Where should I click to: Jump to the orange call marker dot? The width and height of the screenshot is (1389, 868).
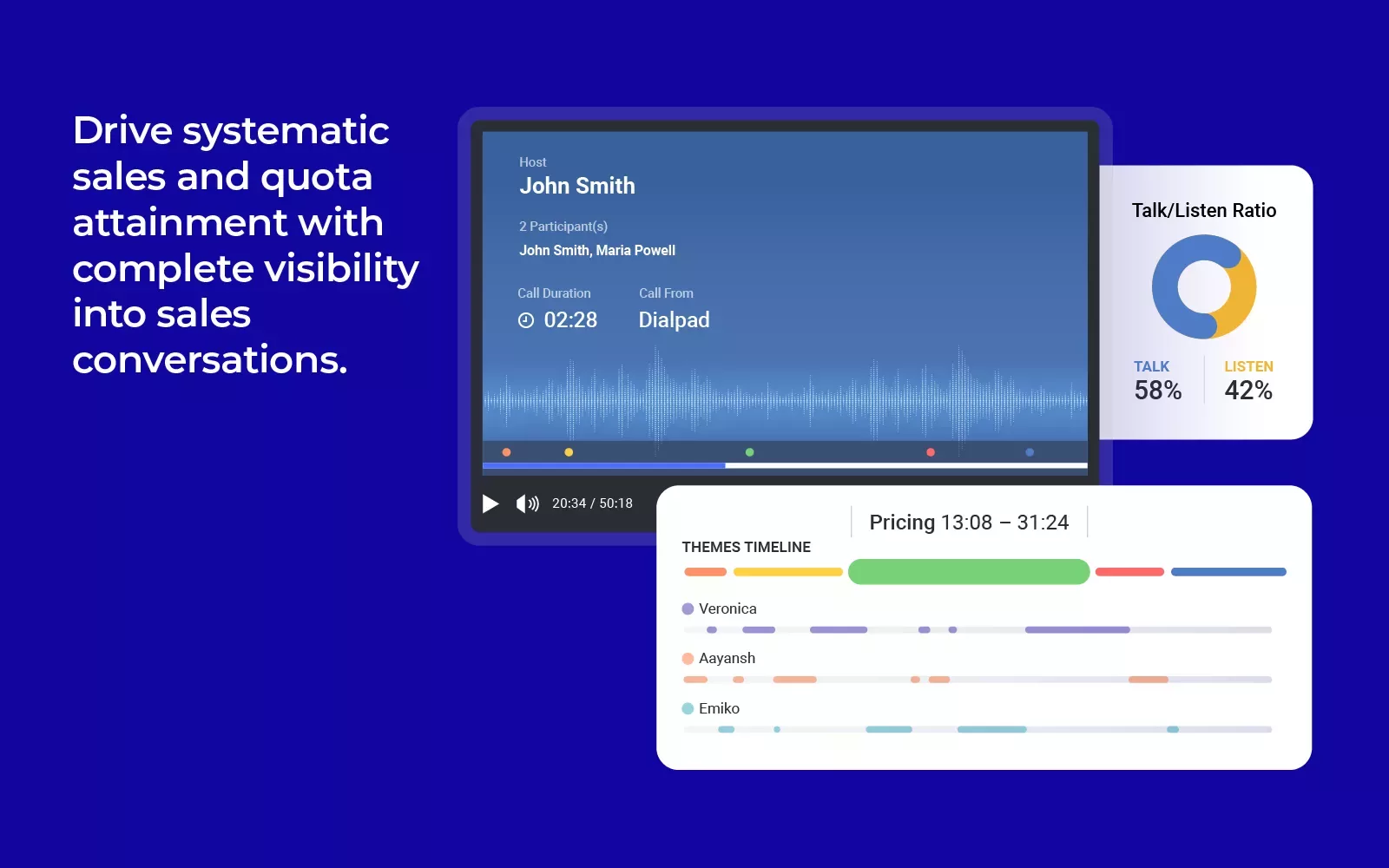[x=506, y=452]
